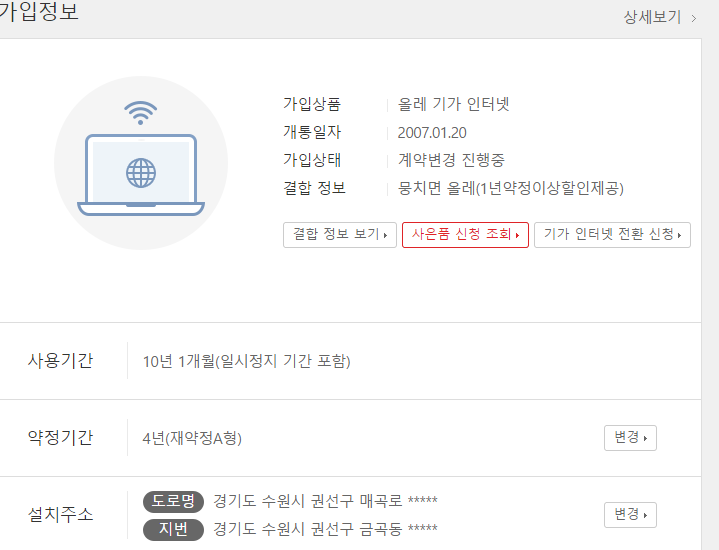The image size is (719, 550).
Task: Change 약정기간 using its 변경 button
Action: 630,438
